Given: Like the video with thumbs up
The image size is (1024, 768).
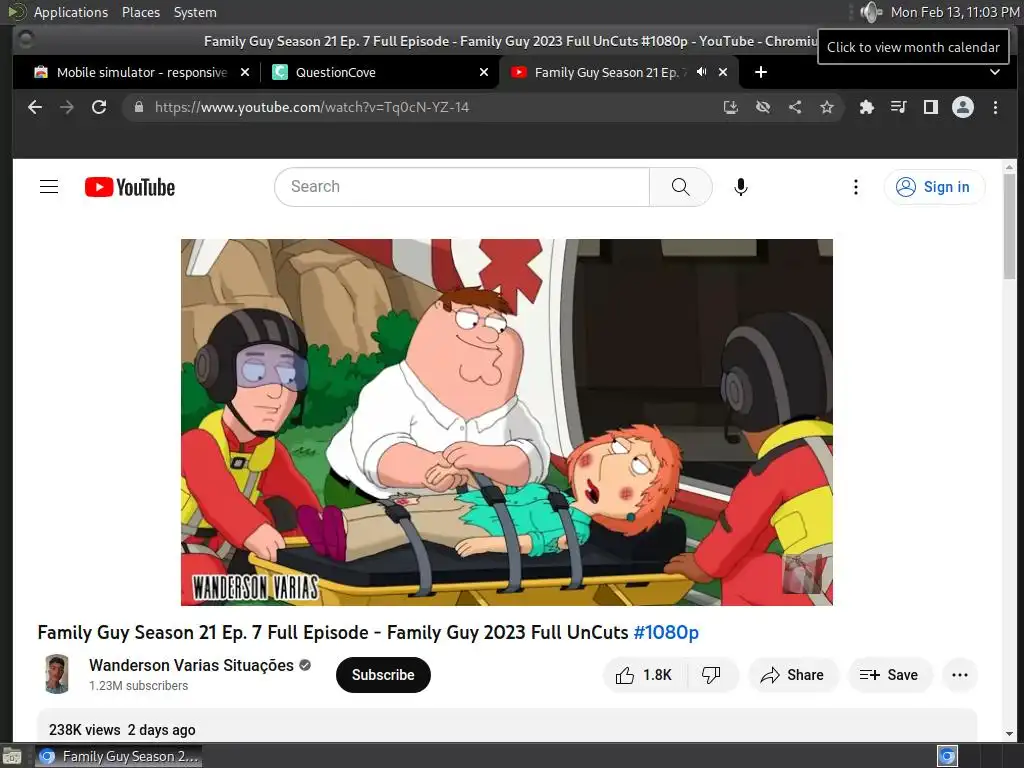Looking at the screenshot, I should pyautogui.click(x=644, y=675).
